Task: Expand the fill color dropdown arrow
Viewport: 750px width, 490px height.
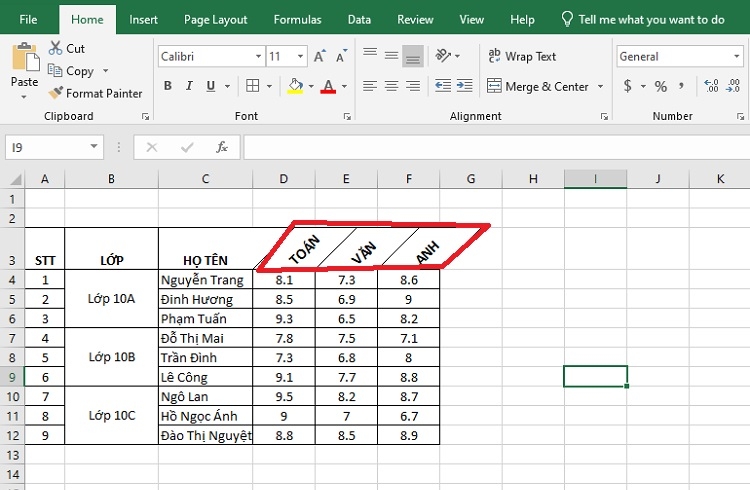Action: click(311, 87)
